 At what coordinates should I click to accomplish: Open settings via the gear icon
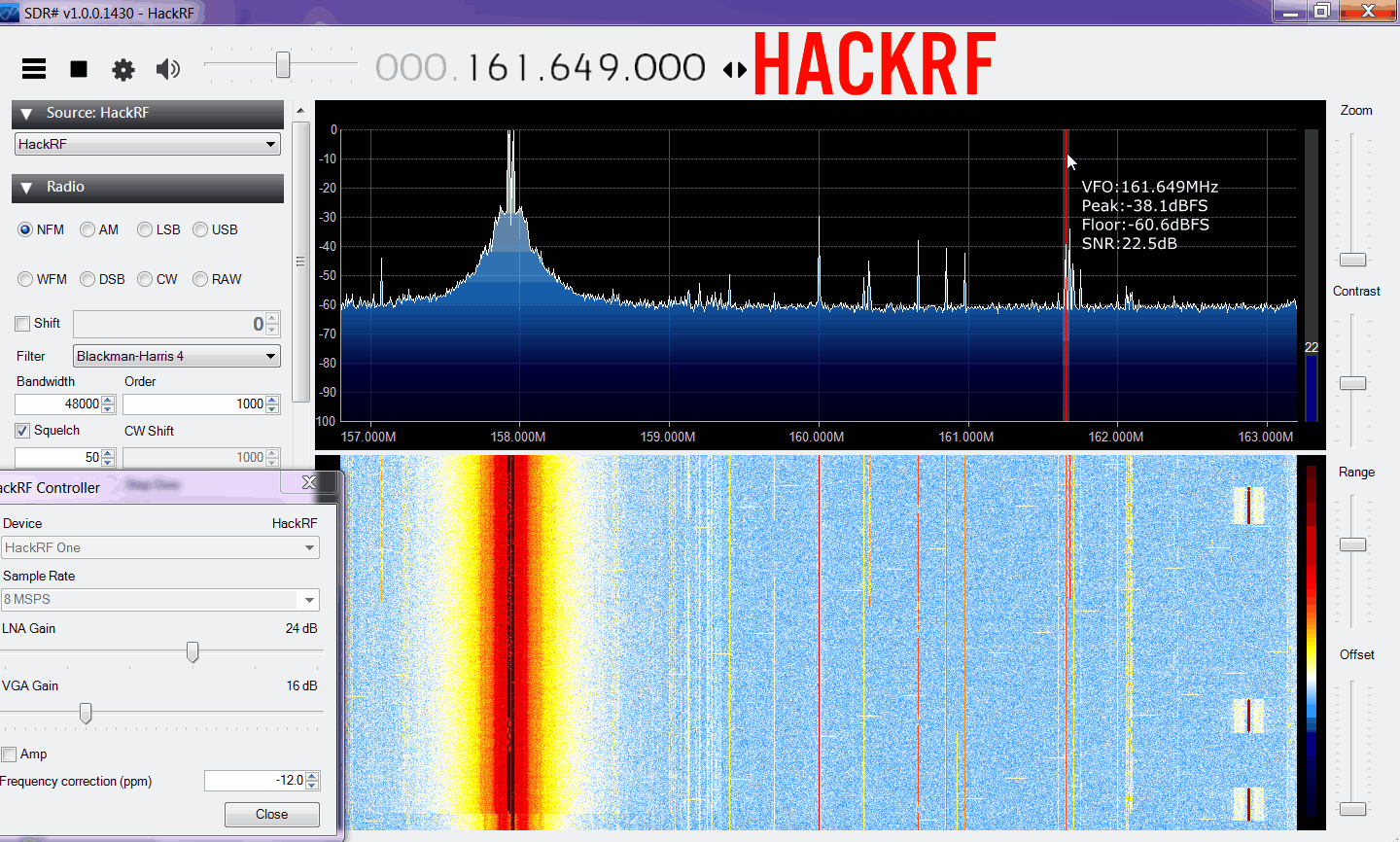coord(123,69)
